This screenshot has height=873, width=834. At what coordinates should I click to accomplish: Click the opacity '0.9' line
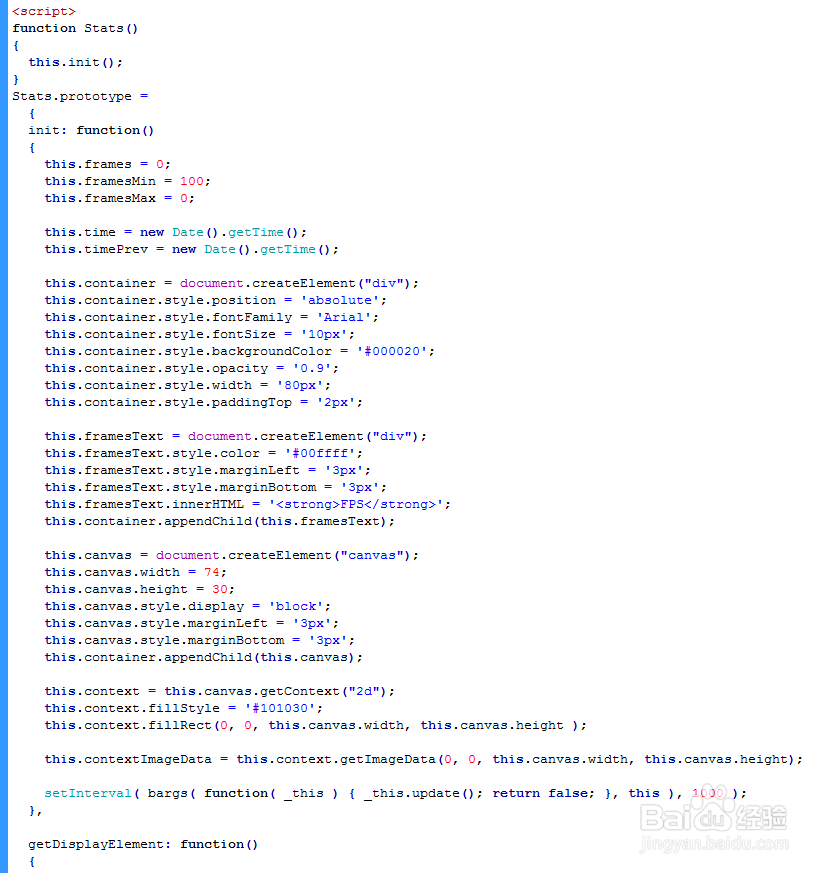[x=192, y=368]
